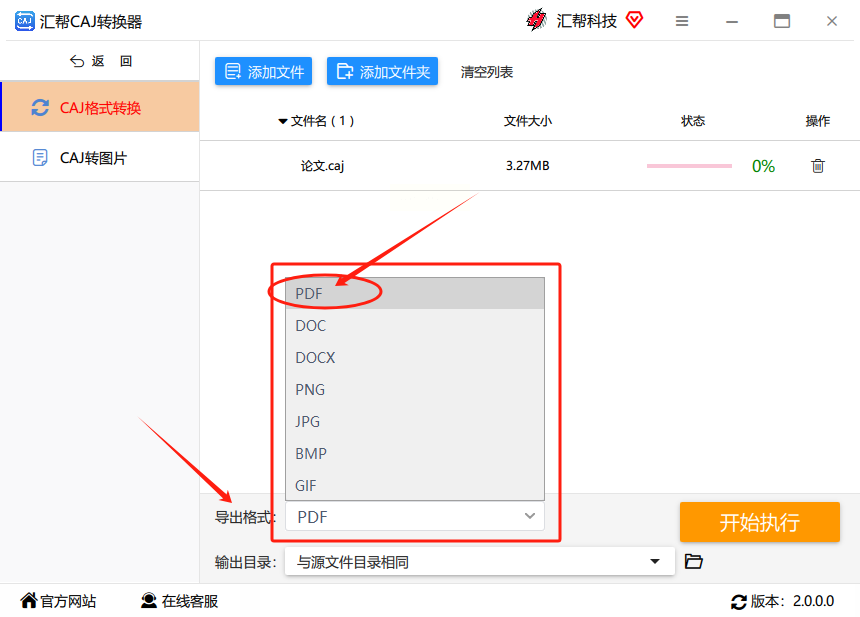Screen dimensions: 860x617
Task: Choose DOC in the format list
Action: coord(415,326)
